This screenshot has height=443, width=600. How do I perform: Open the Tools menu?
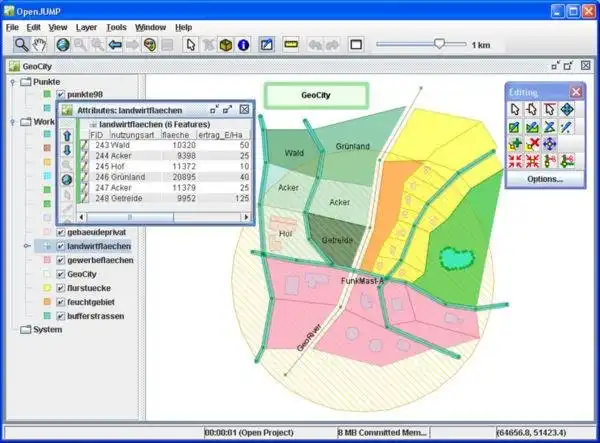pyautogui.click(x=116, y=27)
